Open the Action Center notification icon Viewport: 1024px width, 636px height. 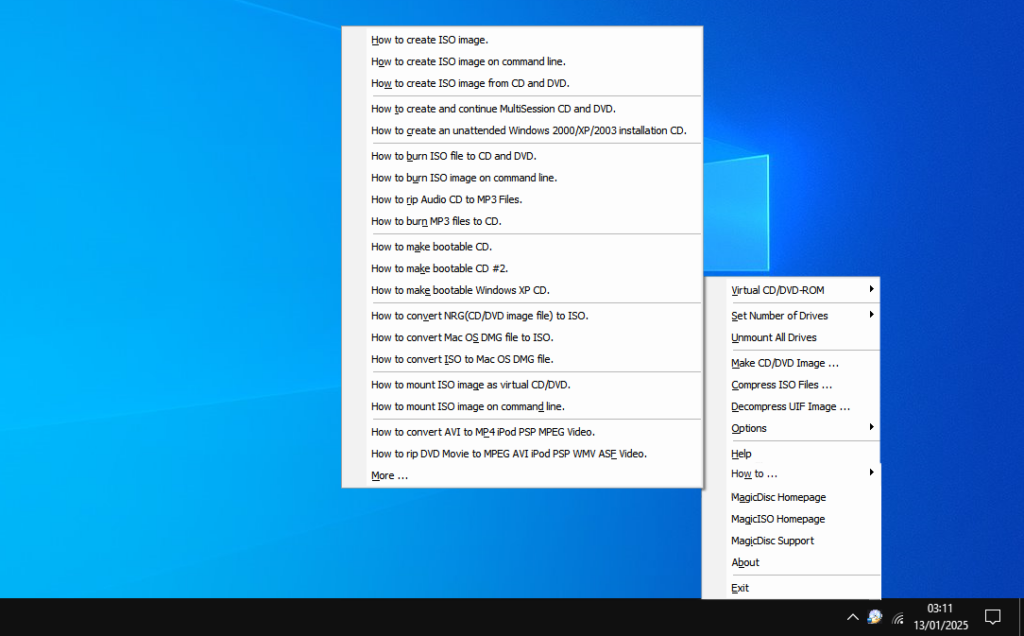pyautogui.click(x=991, y=616)
